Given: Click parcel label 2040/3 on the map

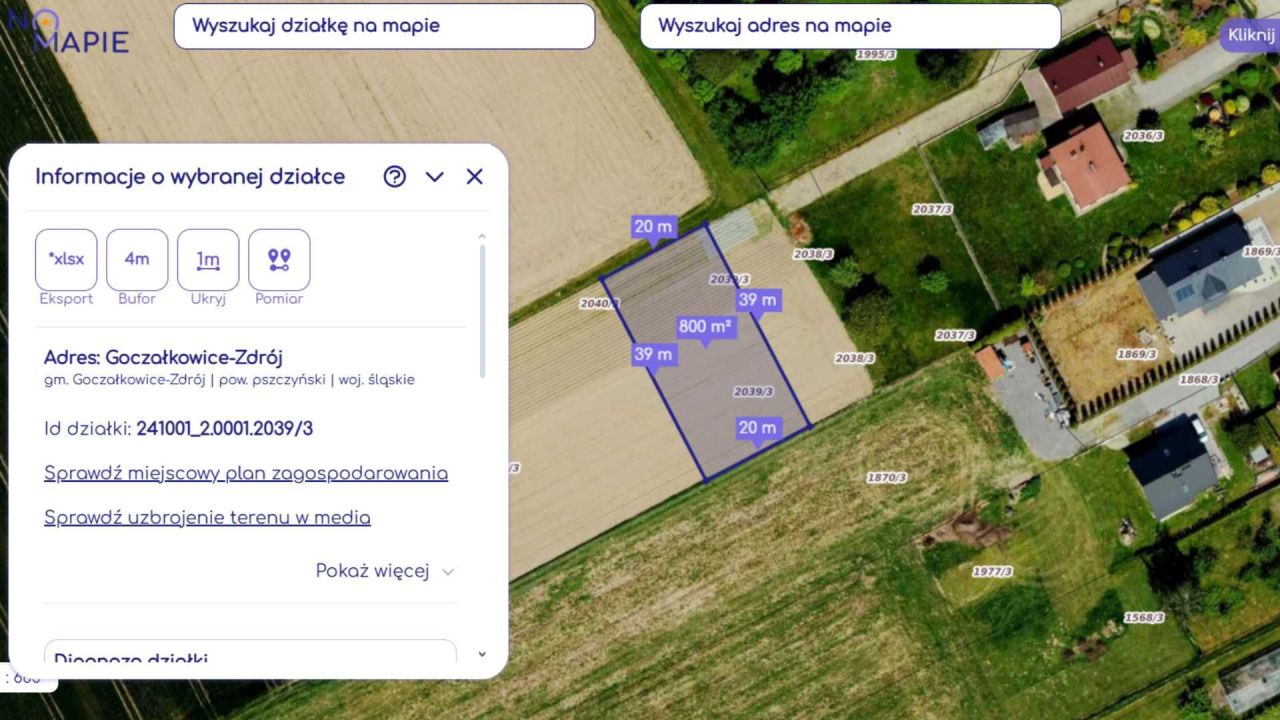Looking at the screenshot, I should click(599, 302).
